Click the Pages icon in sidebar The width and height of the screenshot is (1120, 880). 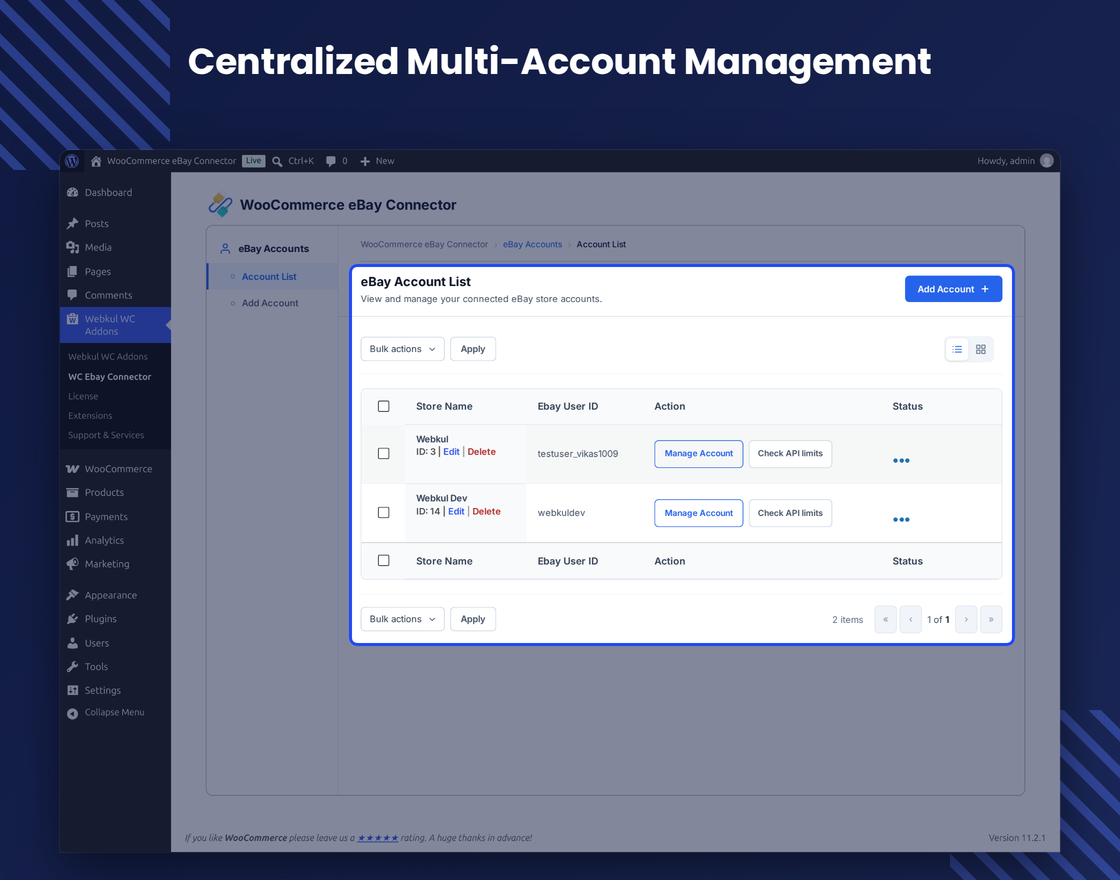click(x=72, y=271)
